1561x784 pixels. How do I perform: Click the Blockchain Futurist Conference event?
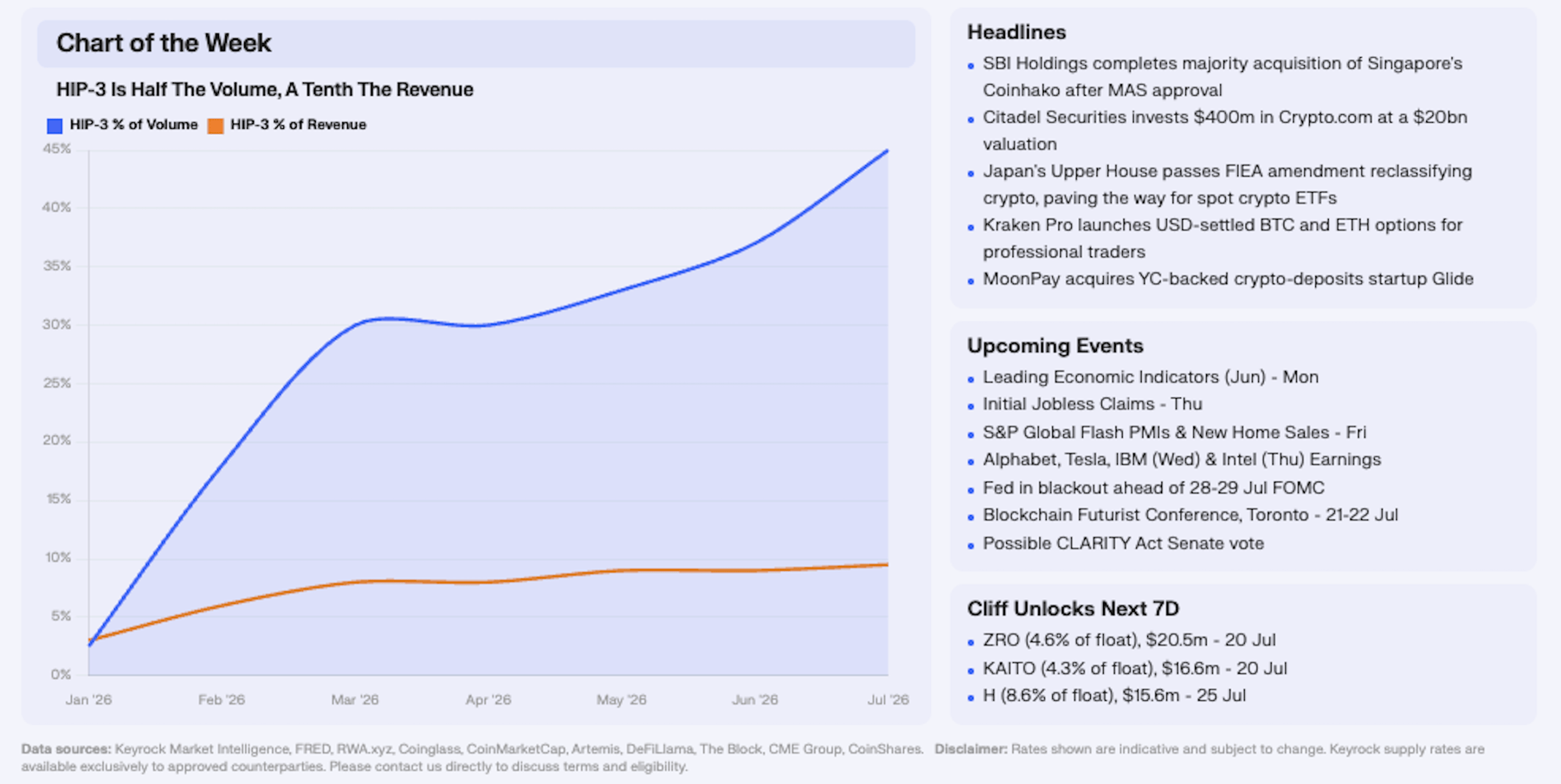[x=1190, y=515]
